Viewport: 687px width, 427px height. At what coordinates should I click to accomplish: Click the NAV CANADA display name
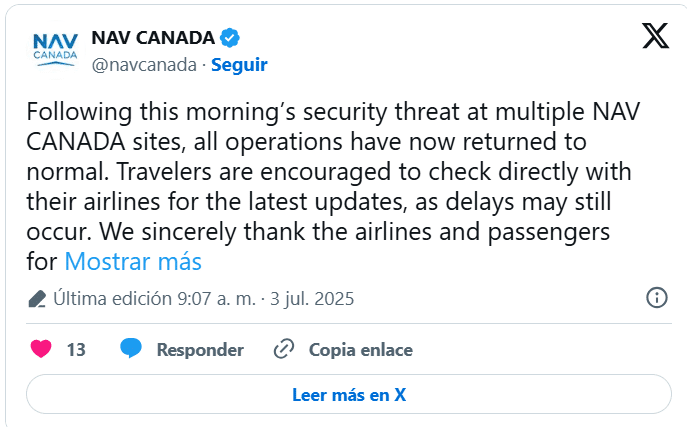(x=153, y=38)
